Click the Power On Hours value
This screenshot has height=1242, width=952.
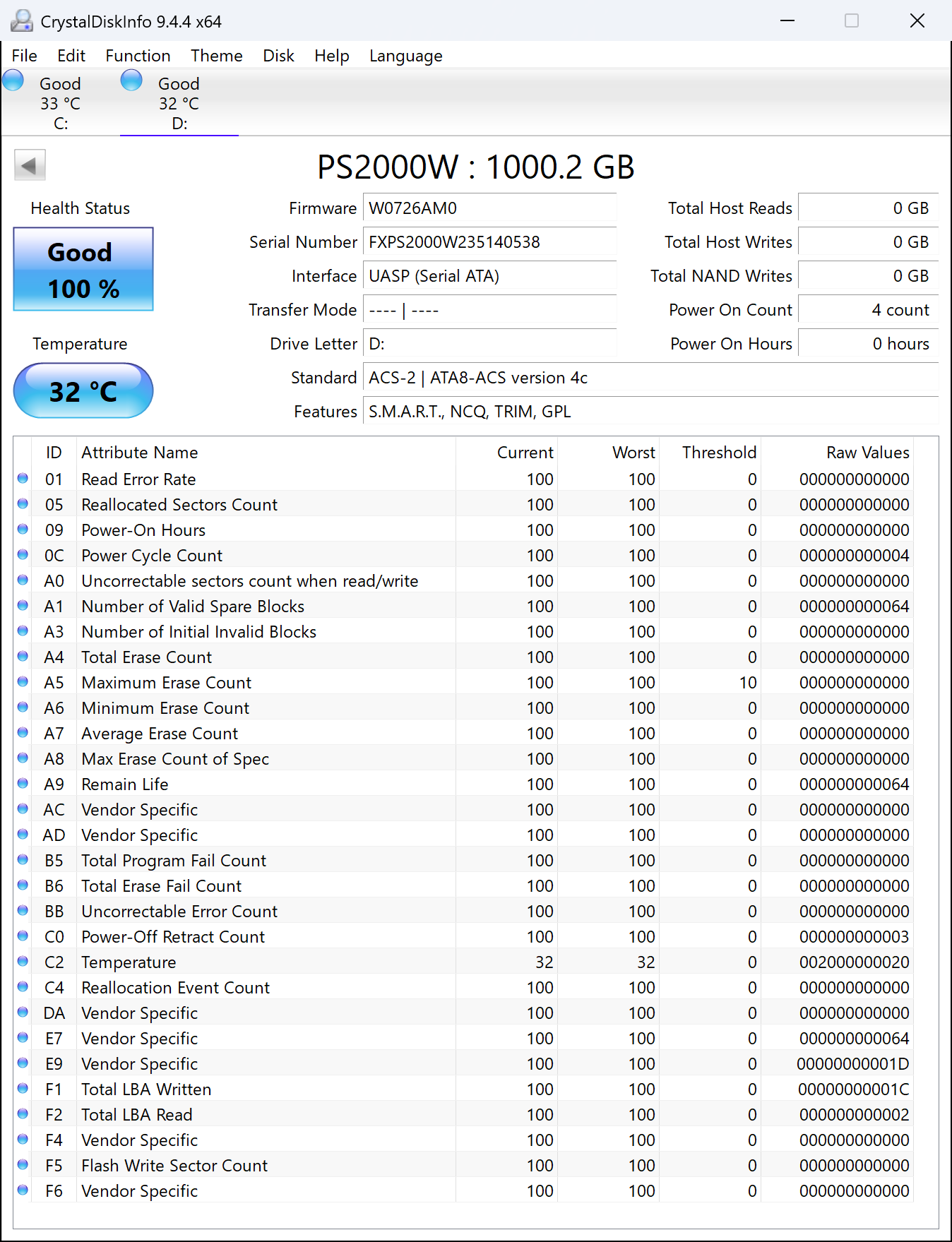coord(868,344)
